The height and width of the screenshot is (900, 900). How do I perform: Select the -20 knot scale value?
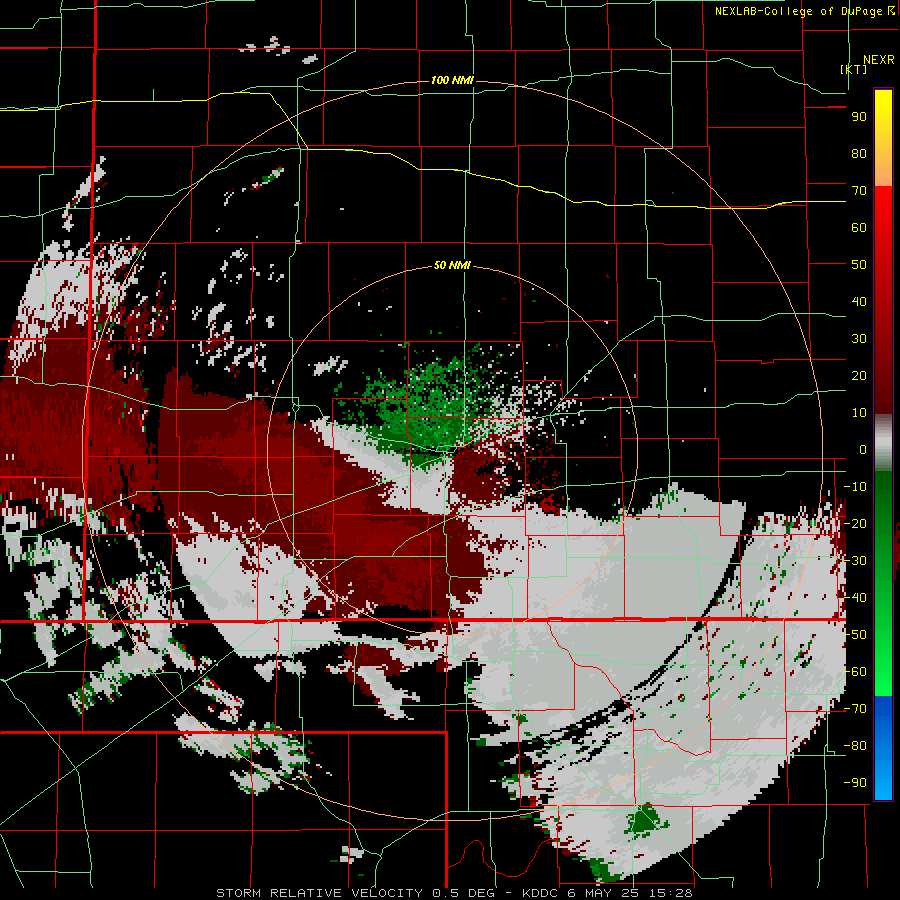(855, 523)
